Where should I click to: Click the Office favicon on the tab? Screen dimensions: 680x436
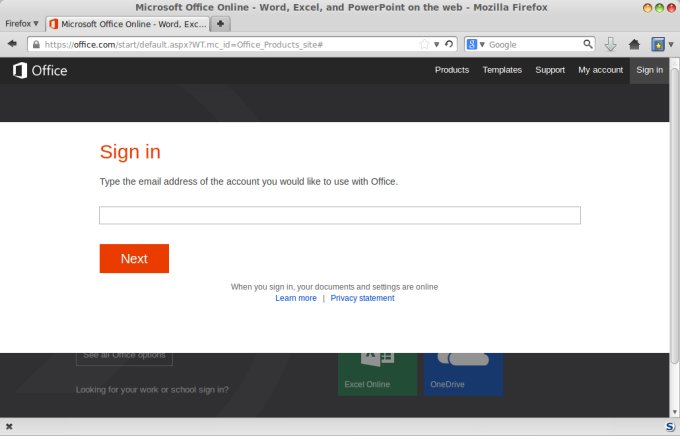coord(54,24)
